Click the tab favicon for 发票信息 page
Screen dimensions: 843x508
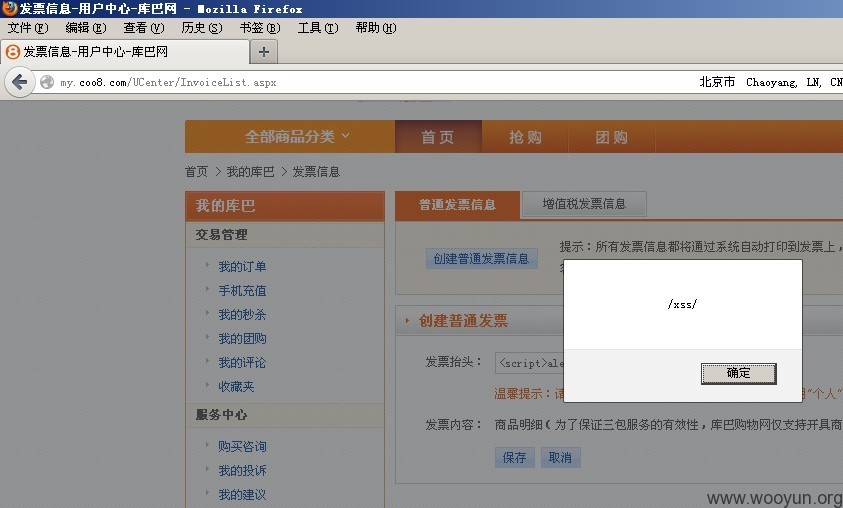(12, 52)
